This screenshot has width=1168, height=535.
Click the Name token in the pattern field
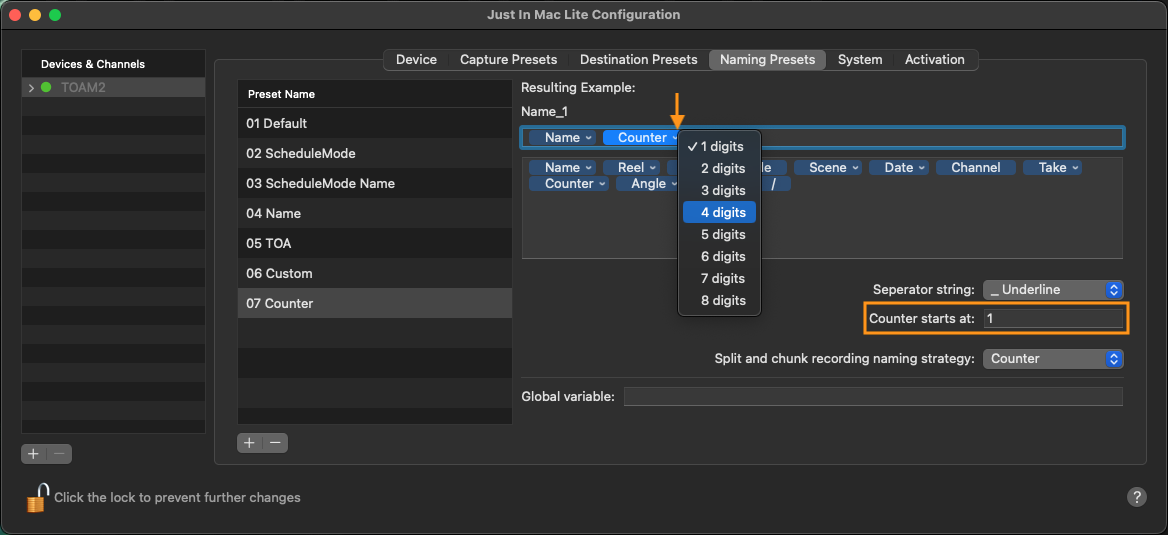coord(562,138)
